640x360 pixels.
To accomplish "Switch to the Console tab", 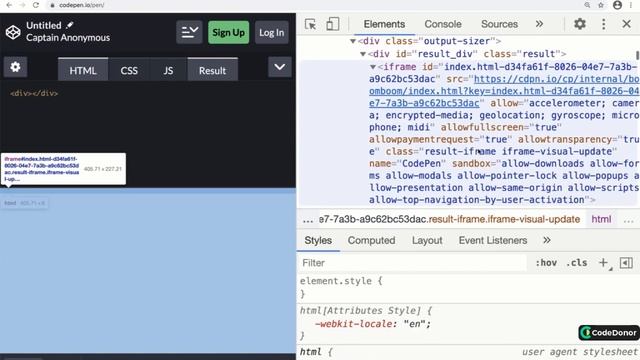I will point(443,24).
